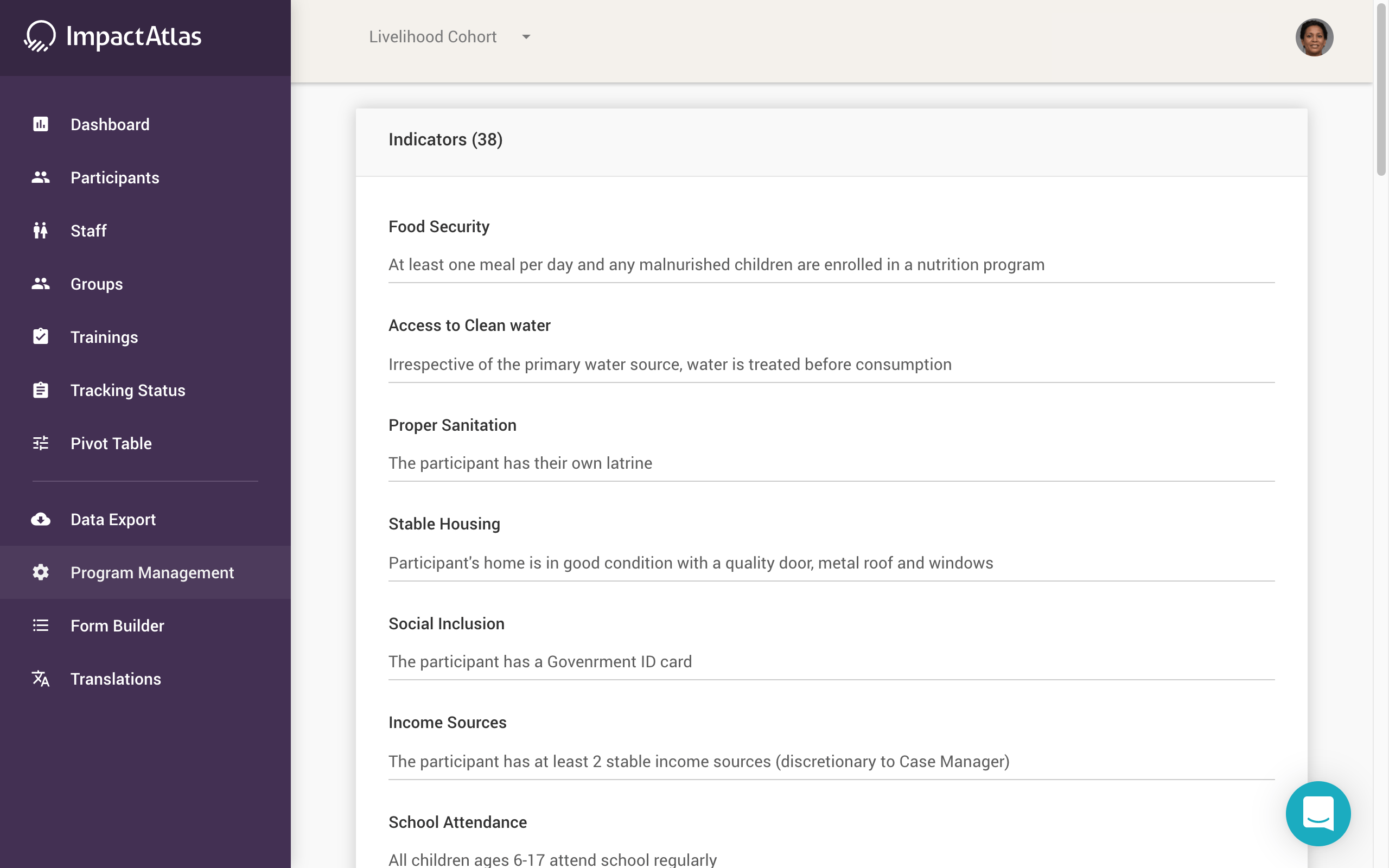
Task: Expand the Livelihood Cohort dropdown arrow
Action: (526, 37)
